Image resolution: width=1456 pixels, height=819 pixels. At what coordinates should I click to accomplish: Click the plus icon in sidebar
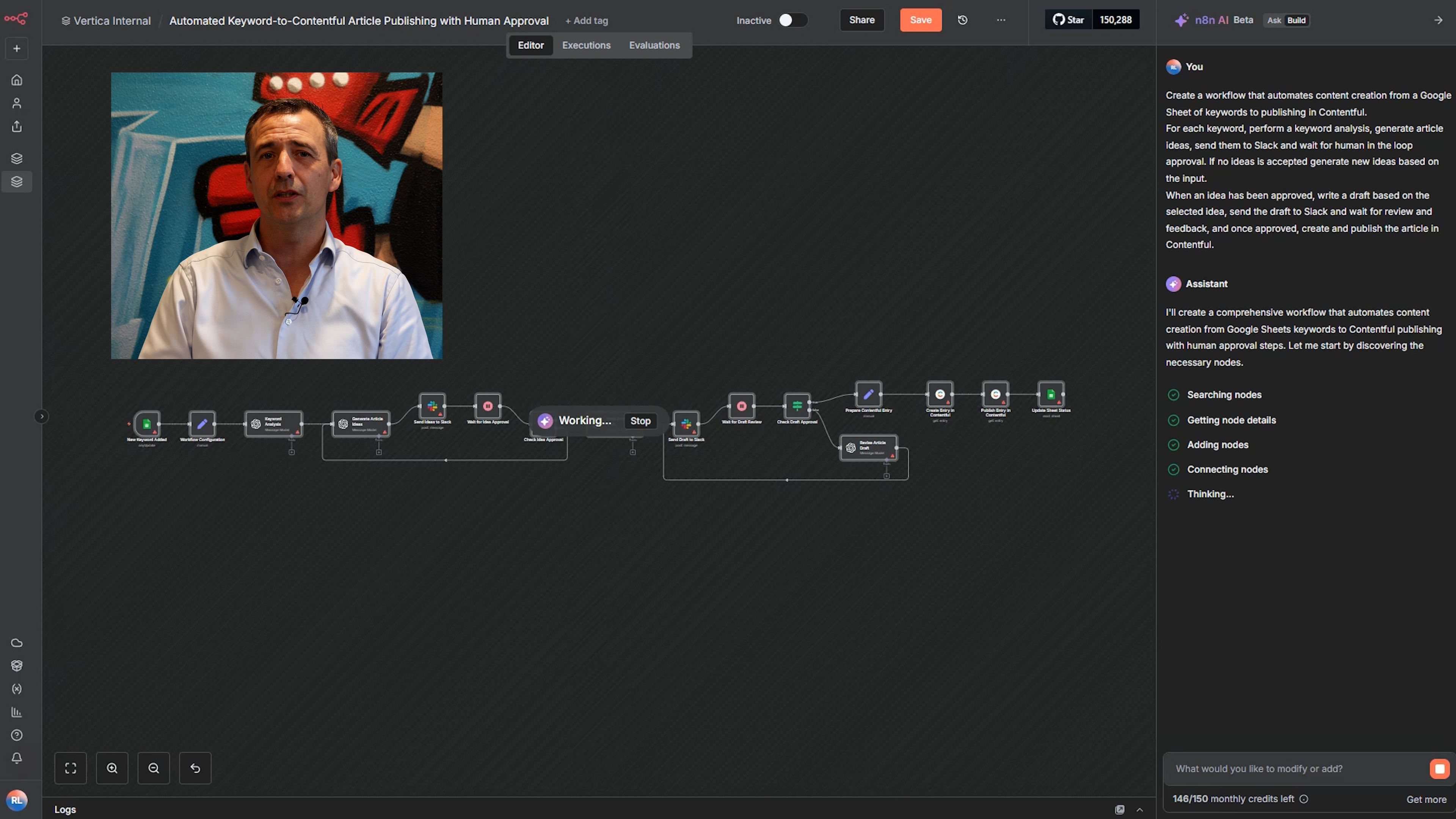[x=17, y=49]
